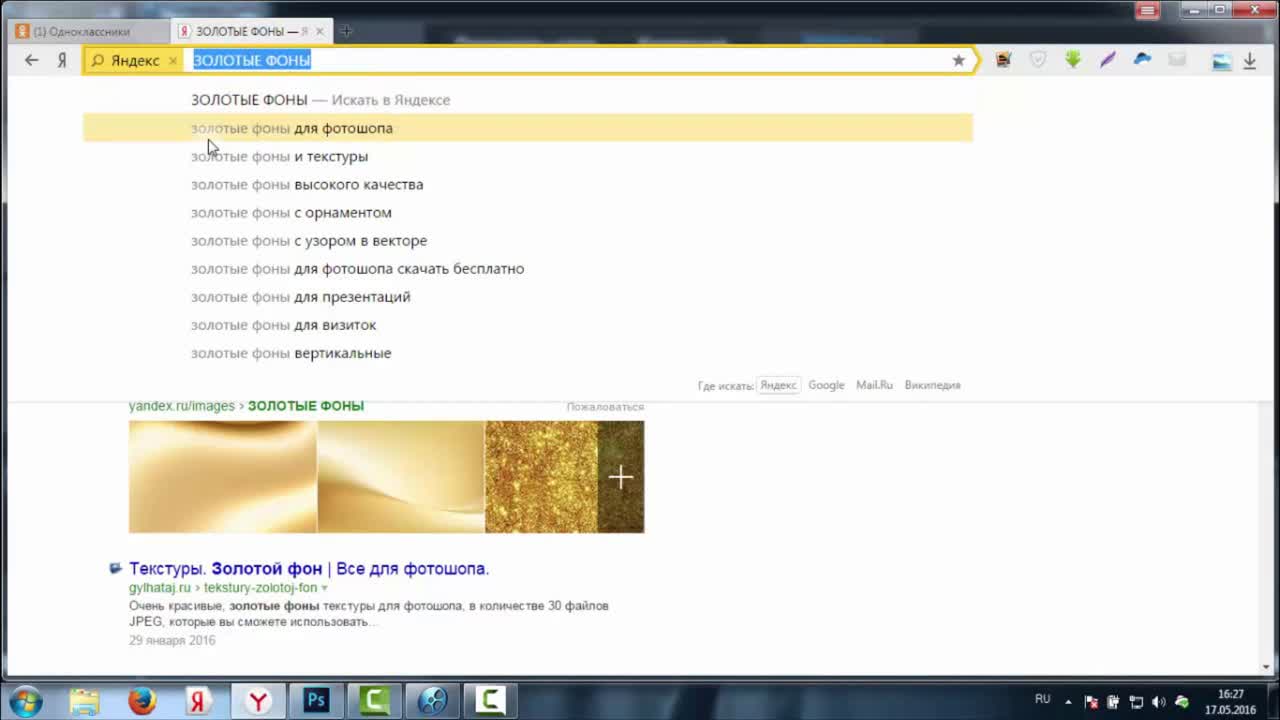Click the blue cloud extension icon

[1142, 60]
